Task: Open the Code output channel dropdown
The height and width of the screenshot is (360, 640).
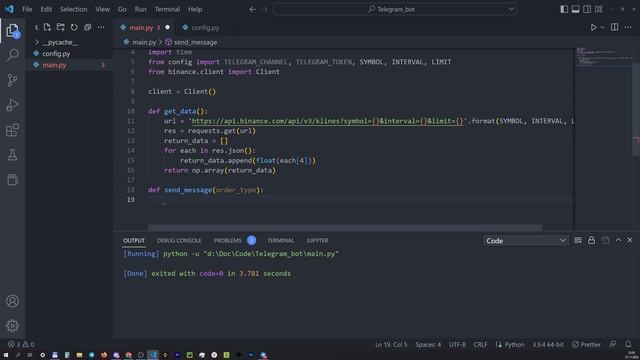Action: point(526,241)
